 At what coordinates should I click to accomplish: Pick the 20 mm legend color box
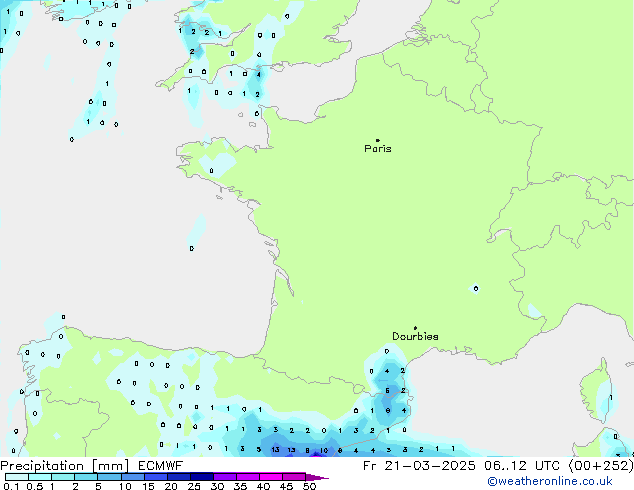pos(178,477)
